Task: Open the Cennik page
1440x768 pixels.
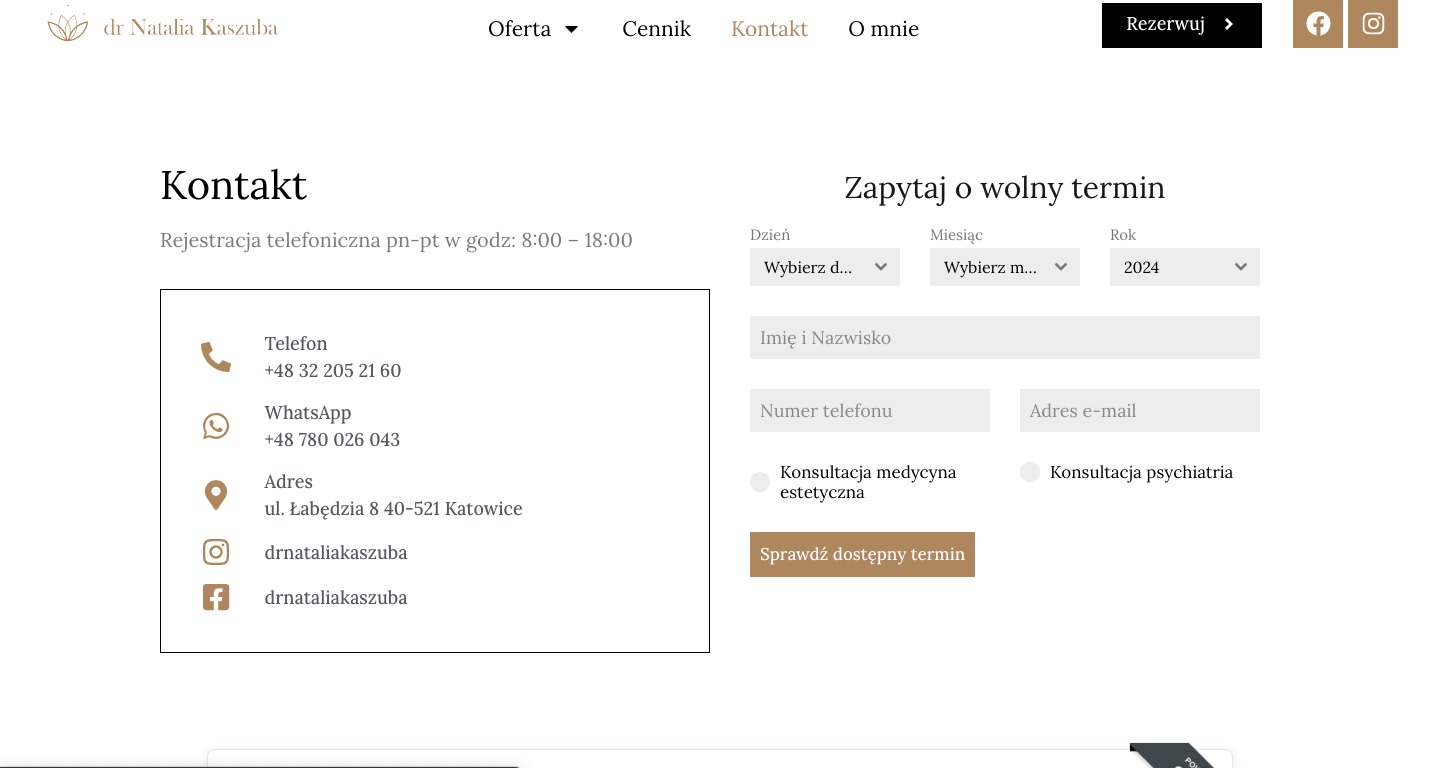Action: (656, 29)
